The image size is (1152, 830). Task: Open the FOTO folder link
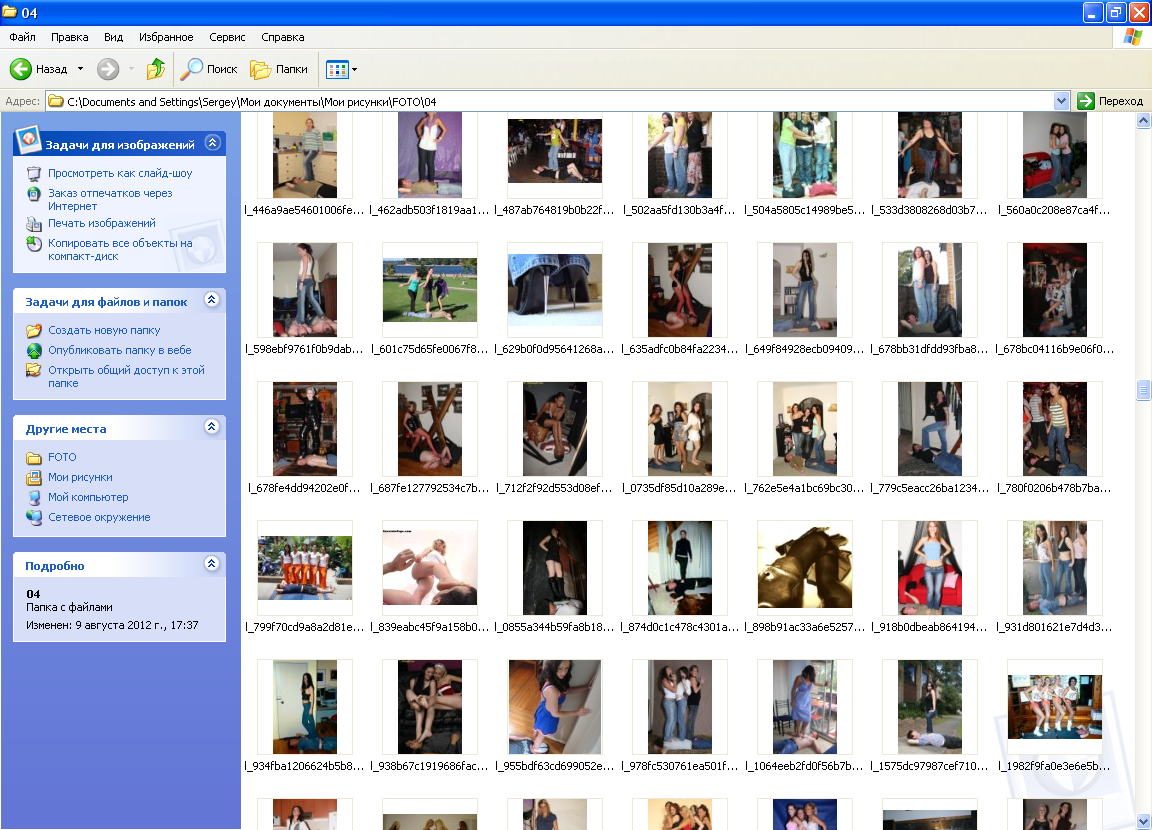click(x=62, y=457)
